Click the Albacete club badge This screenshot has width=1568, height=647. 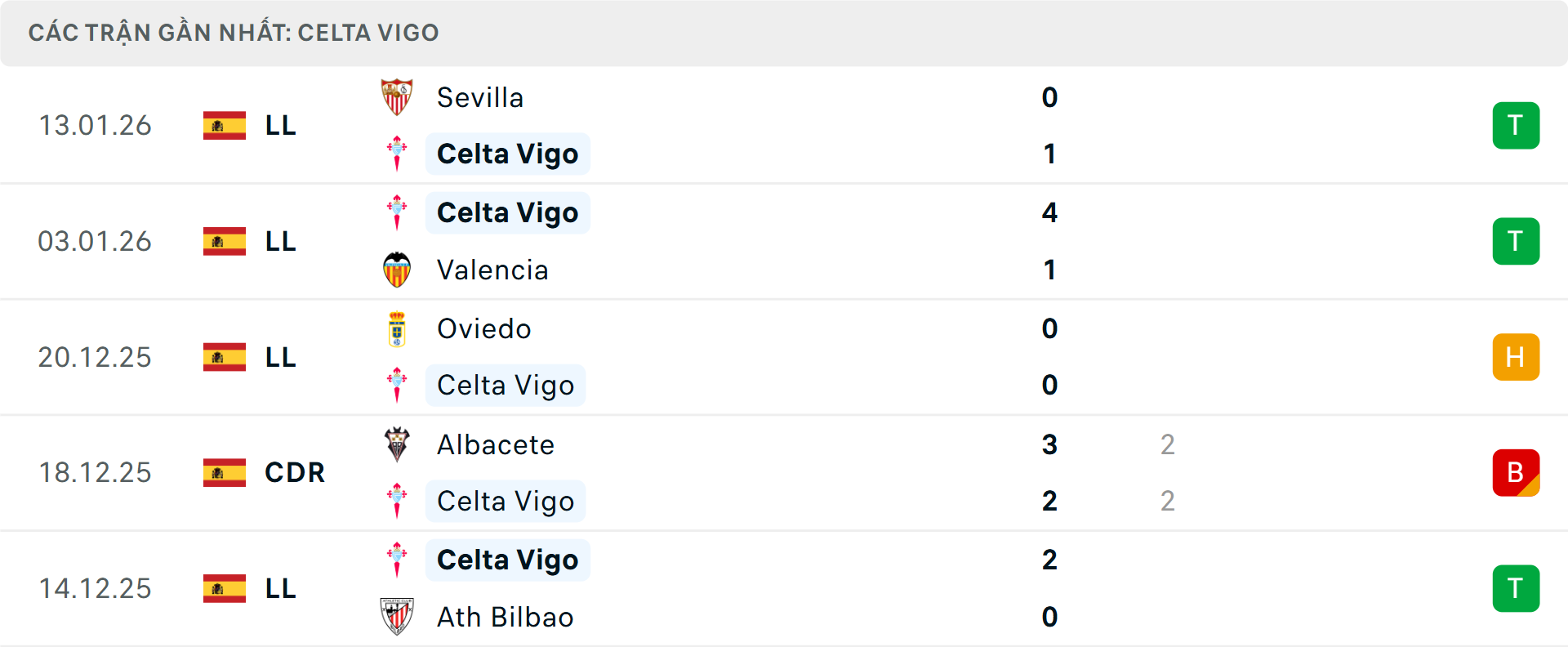(397, 444)
